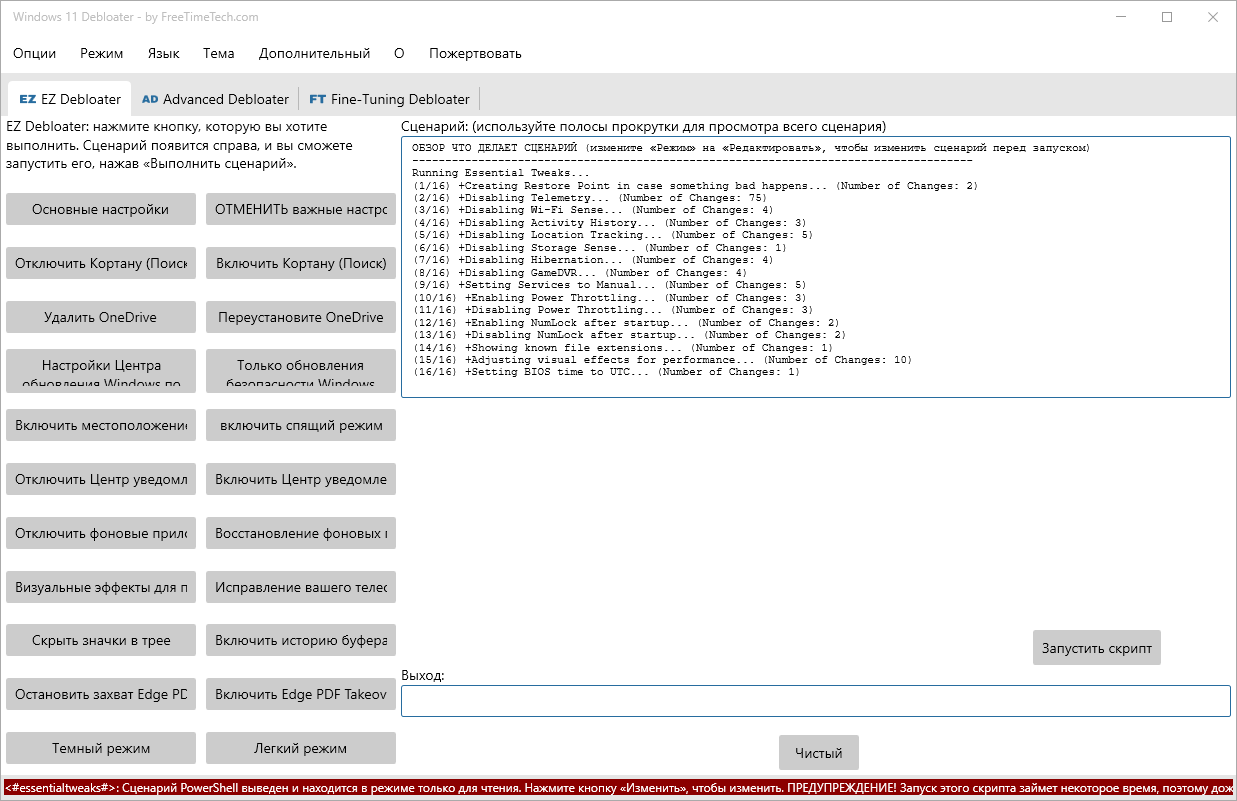Click the AD icon for Advanced Debloater
Viewport: 1237px width, 801px height.
(150, 99)
